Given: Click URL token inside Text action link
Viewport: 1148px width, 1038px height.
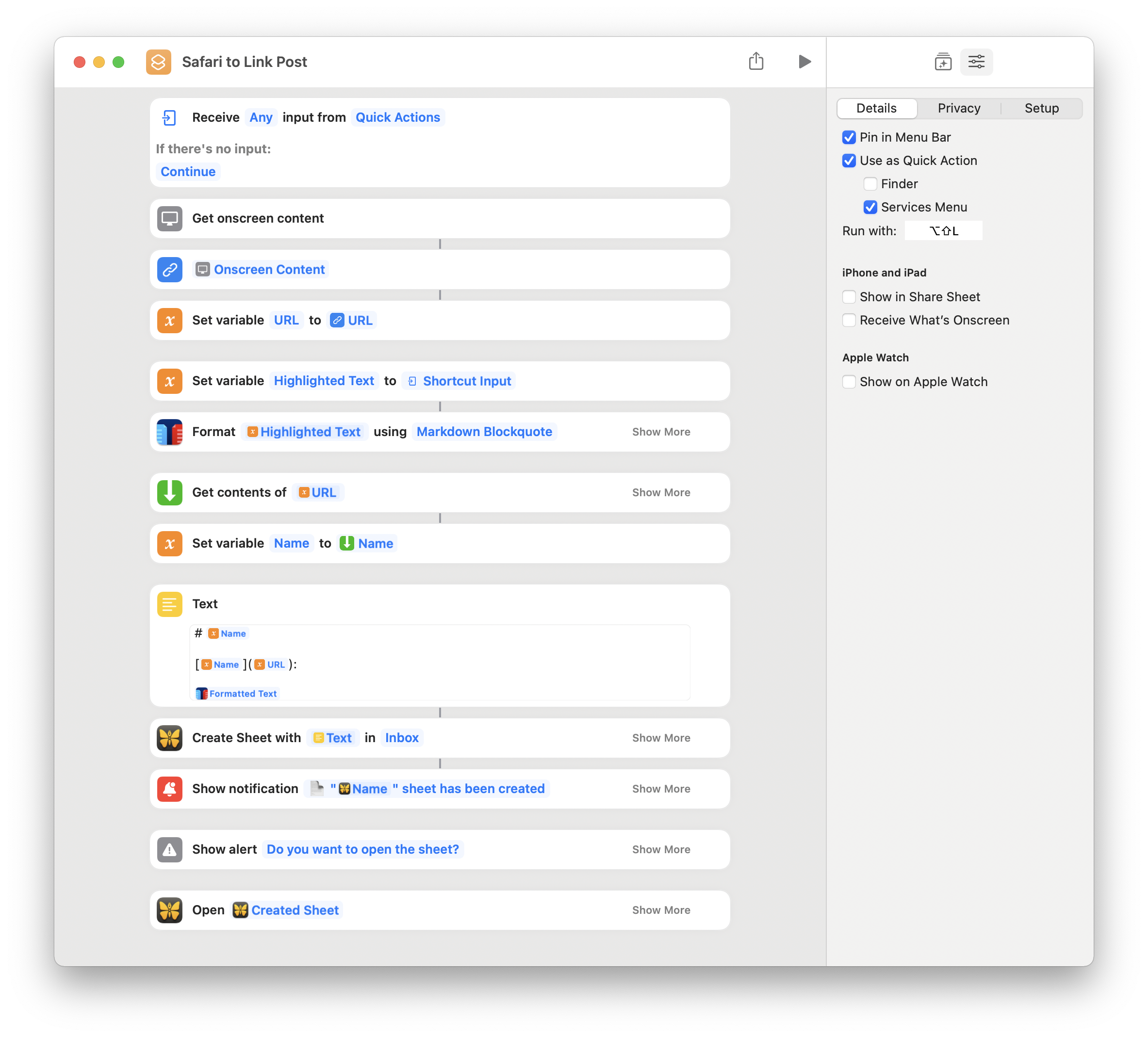Looking at the screenshot, I should (x=270, y=665).
